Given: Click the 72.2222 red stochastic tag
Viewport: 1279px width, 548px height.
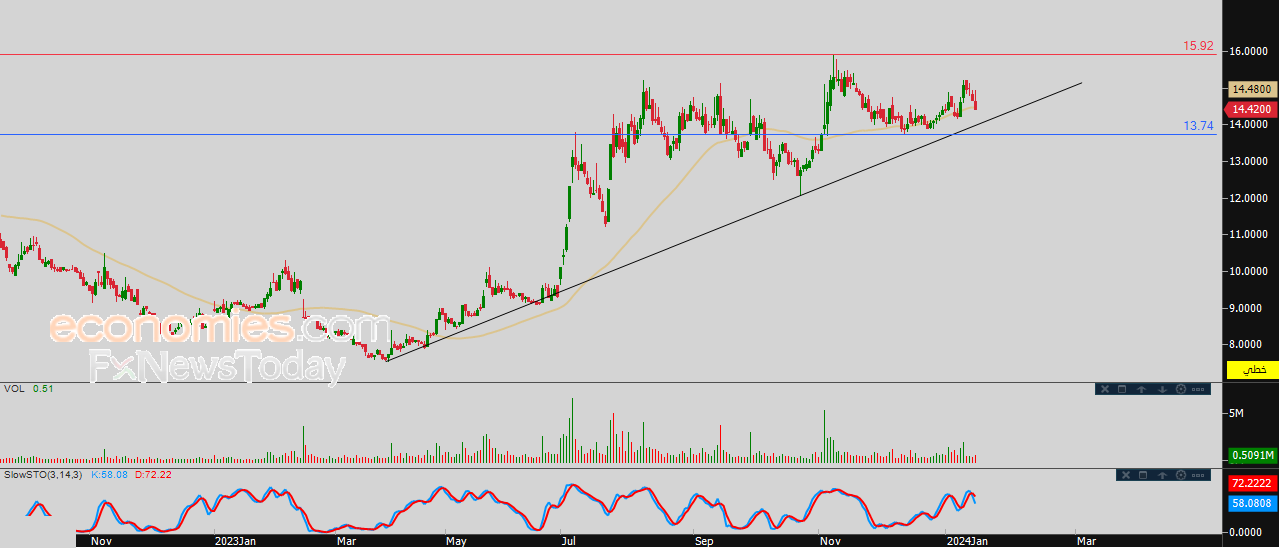Looking at the screenshot, I should tap(1252, 483).
